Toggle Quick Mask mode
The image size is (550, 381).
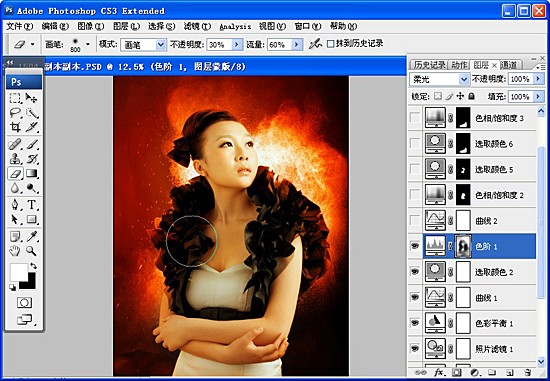coord(24,302)
